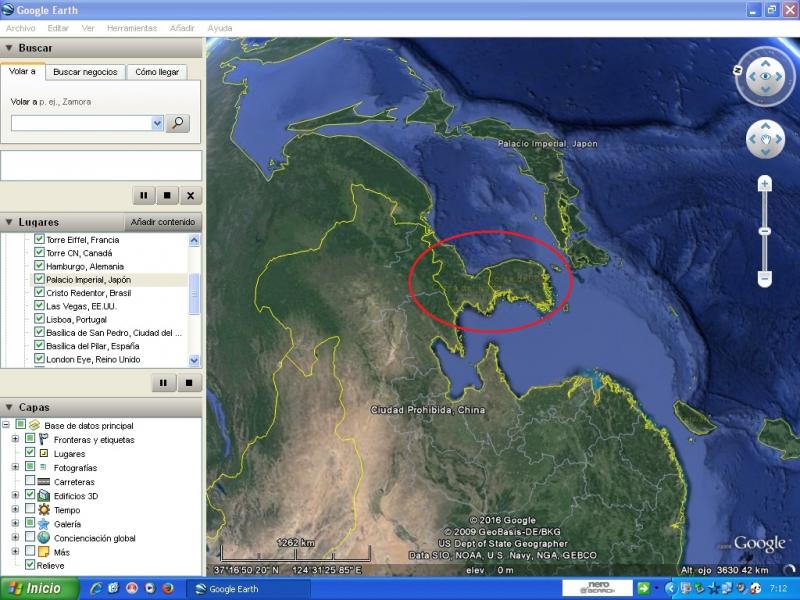The image size is (800, 600).
Task: Open the Herramientas menu
Action: point(132,28)
